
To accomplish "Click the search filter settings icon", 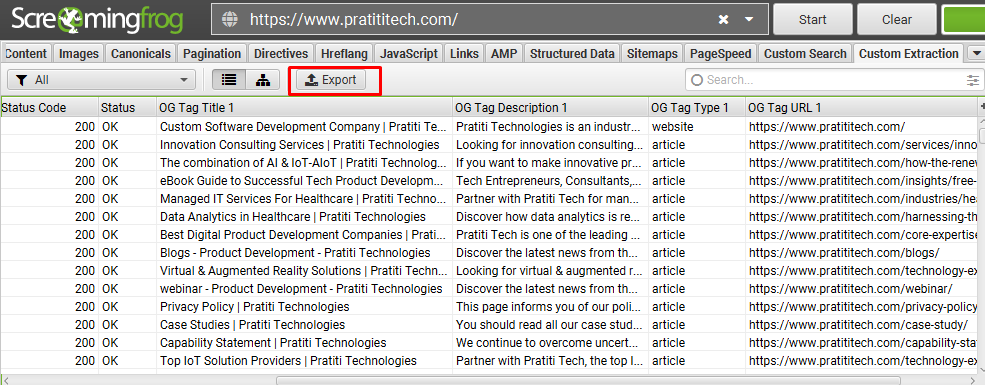I will [x=973, y=80].
